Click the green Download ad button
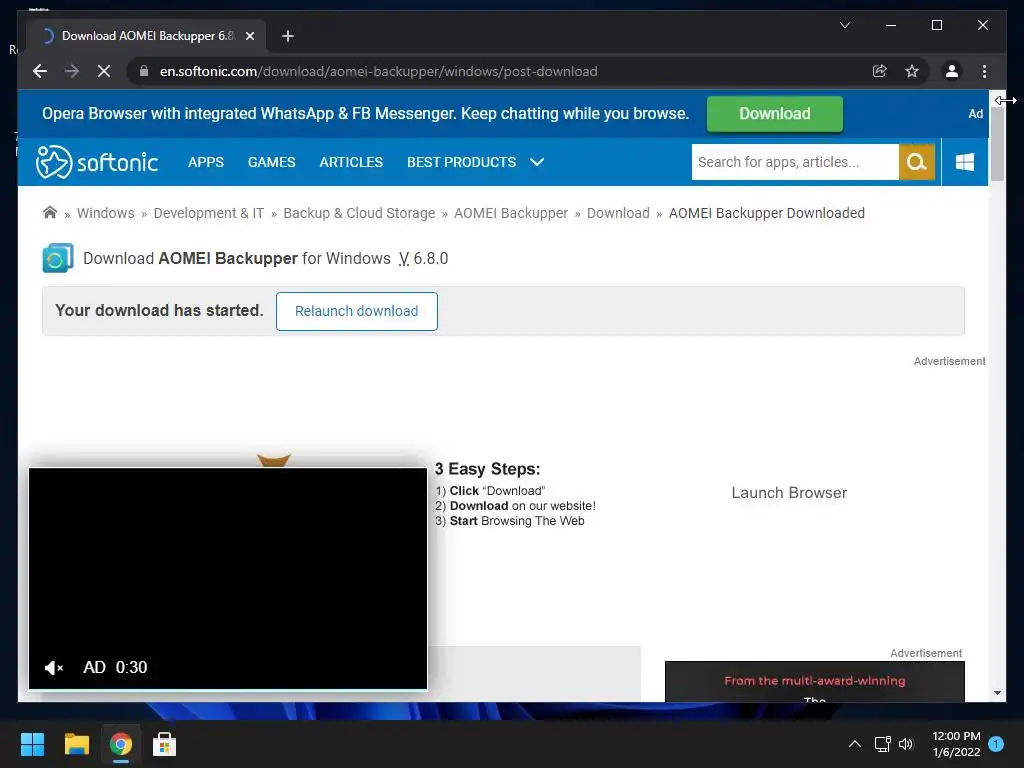Viewport: 1024px width, 768px height. (775, 114)
